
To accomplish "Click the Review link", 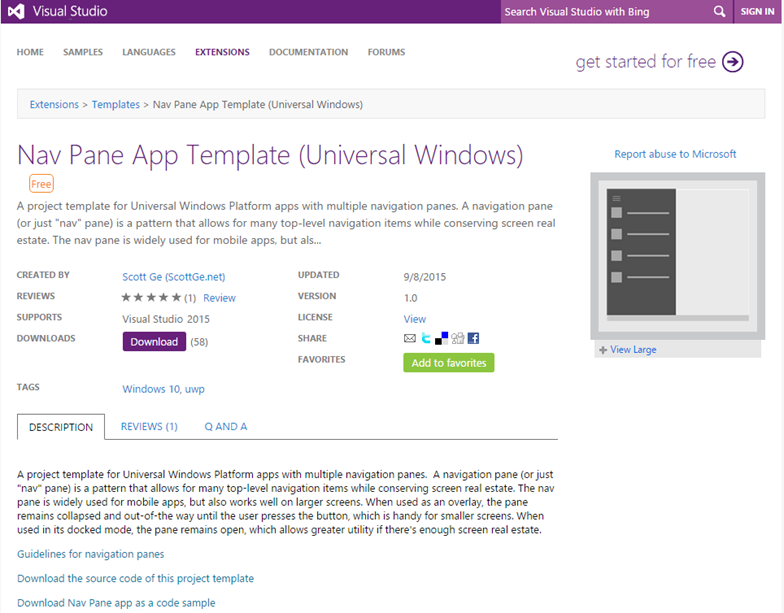I will 219,298.
